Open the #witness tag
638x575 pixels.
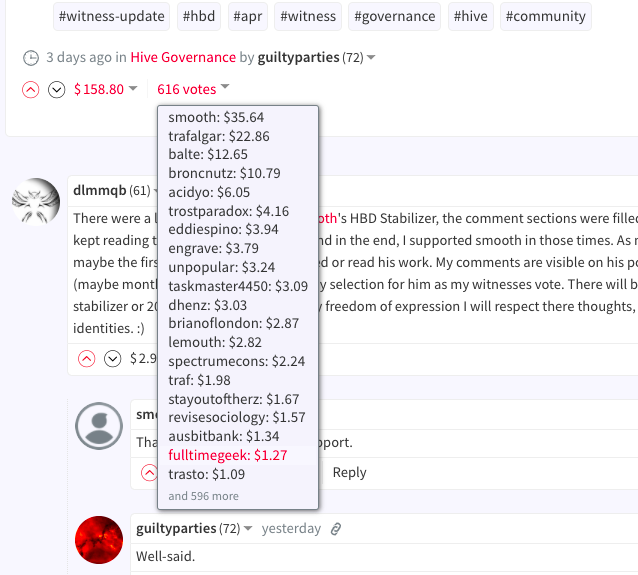point(308,16)
